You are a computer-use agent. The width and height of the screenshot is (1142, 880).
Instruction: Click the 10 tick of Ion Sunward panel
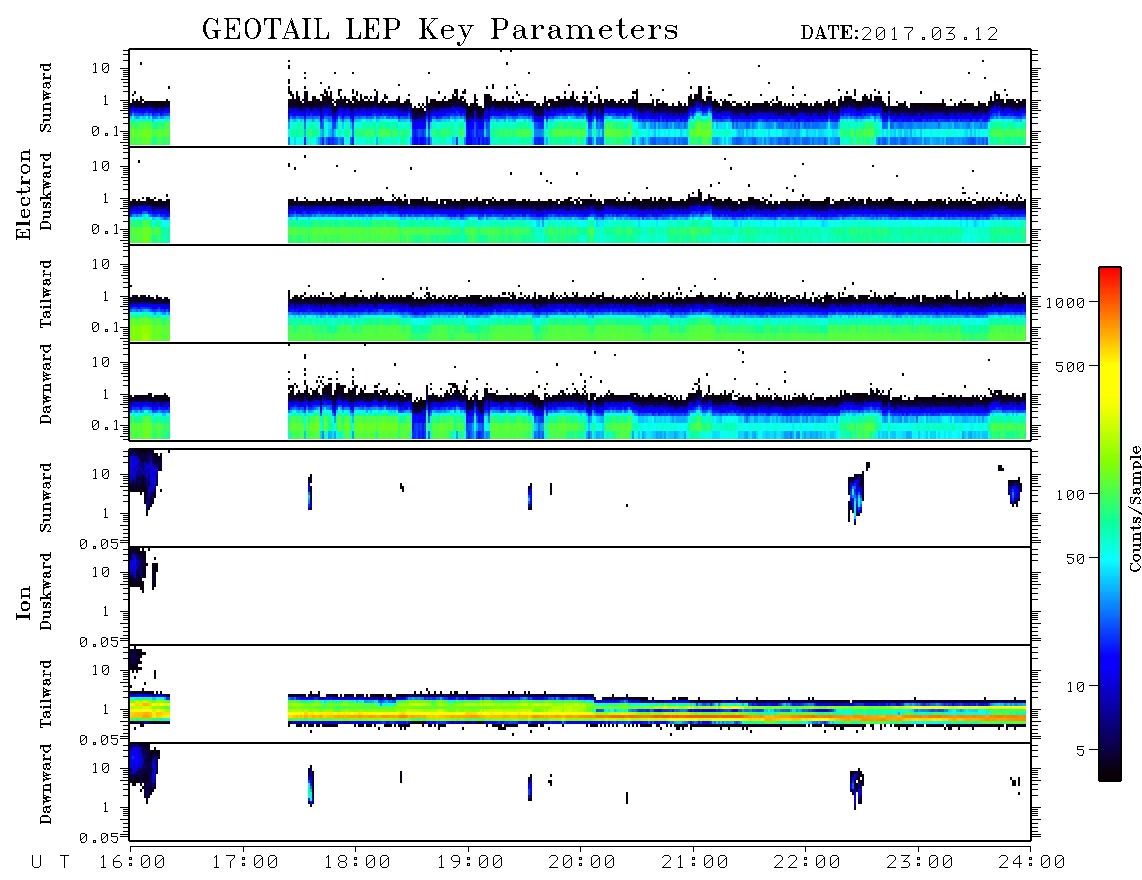click(x=101, y=475)
